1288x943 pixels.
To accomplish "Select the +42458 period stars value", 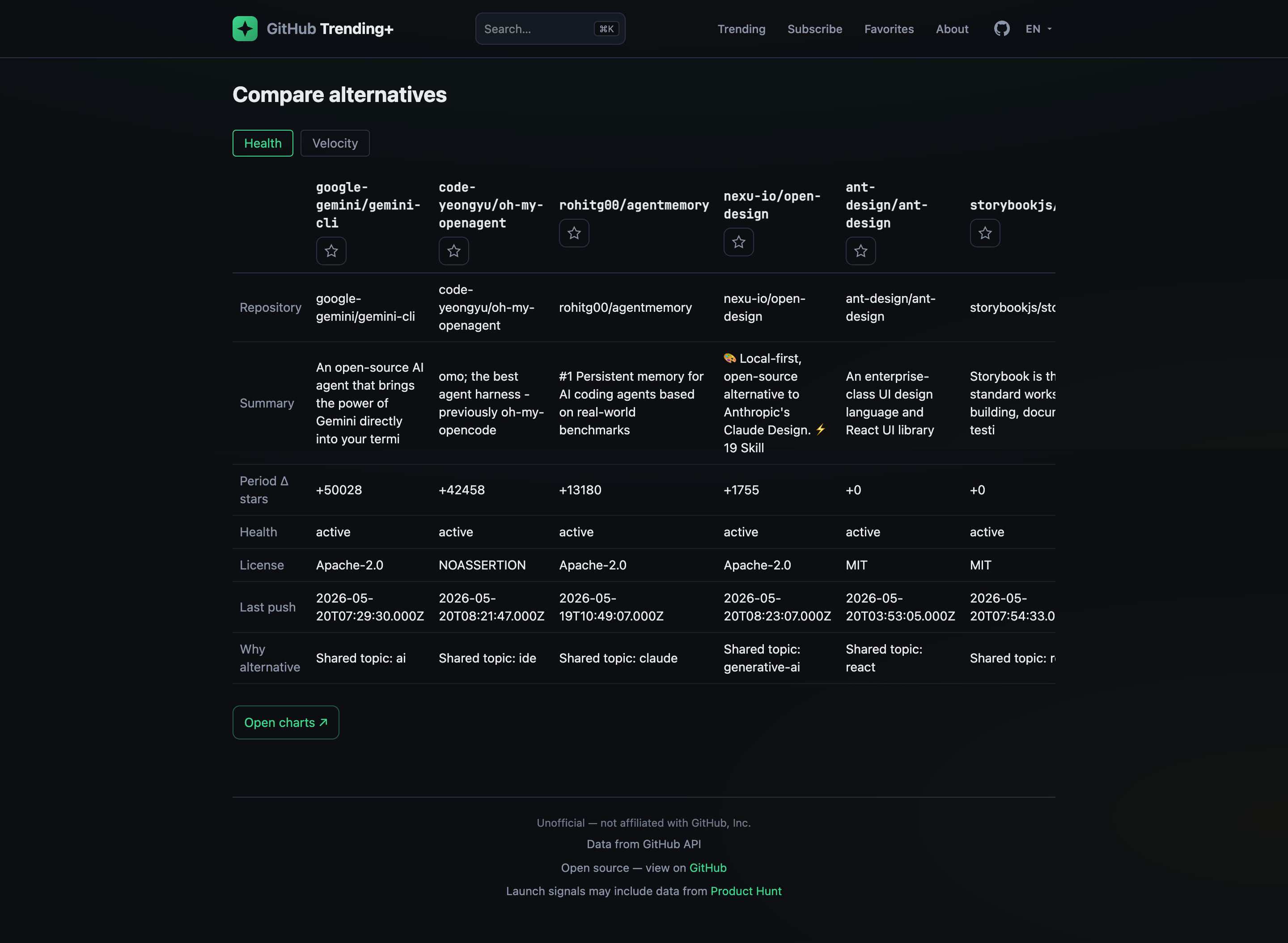I will pos(462,490).
